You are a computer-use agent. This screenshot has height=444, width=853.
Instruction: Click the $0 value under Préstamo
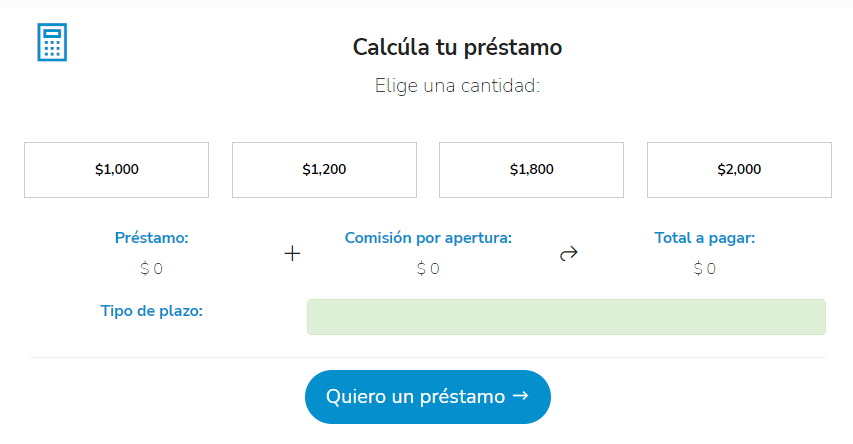pyautogui.click(x=152, y=268)
